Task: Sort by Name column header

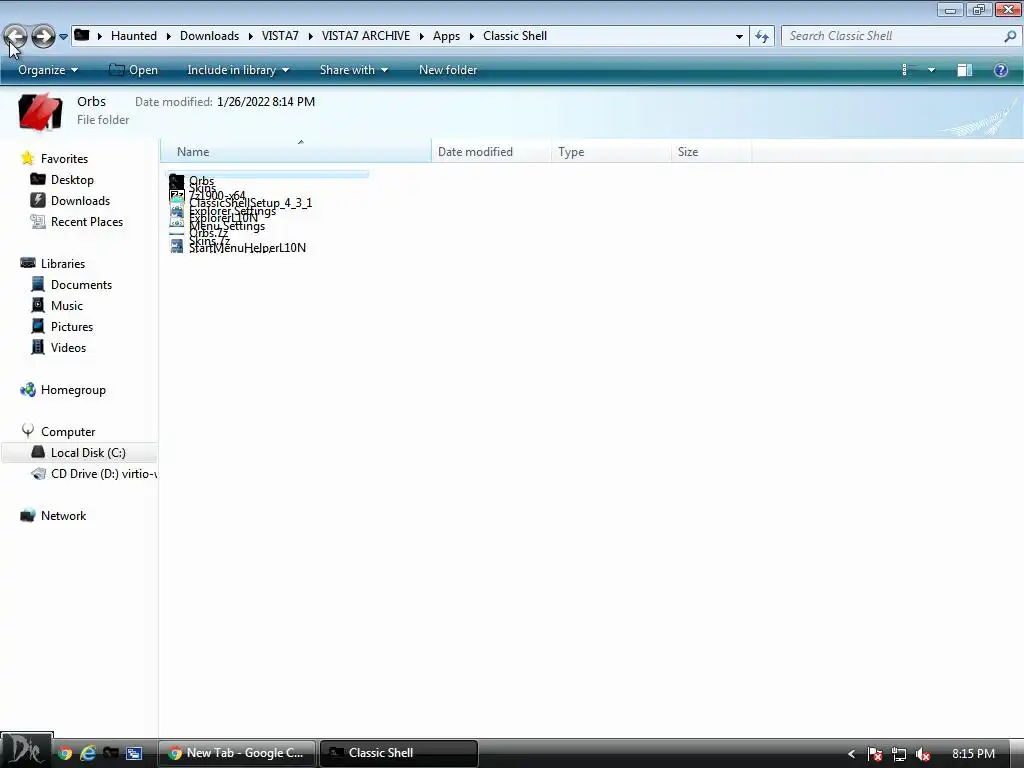Action: (x=296, y=152)
